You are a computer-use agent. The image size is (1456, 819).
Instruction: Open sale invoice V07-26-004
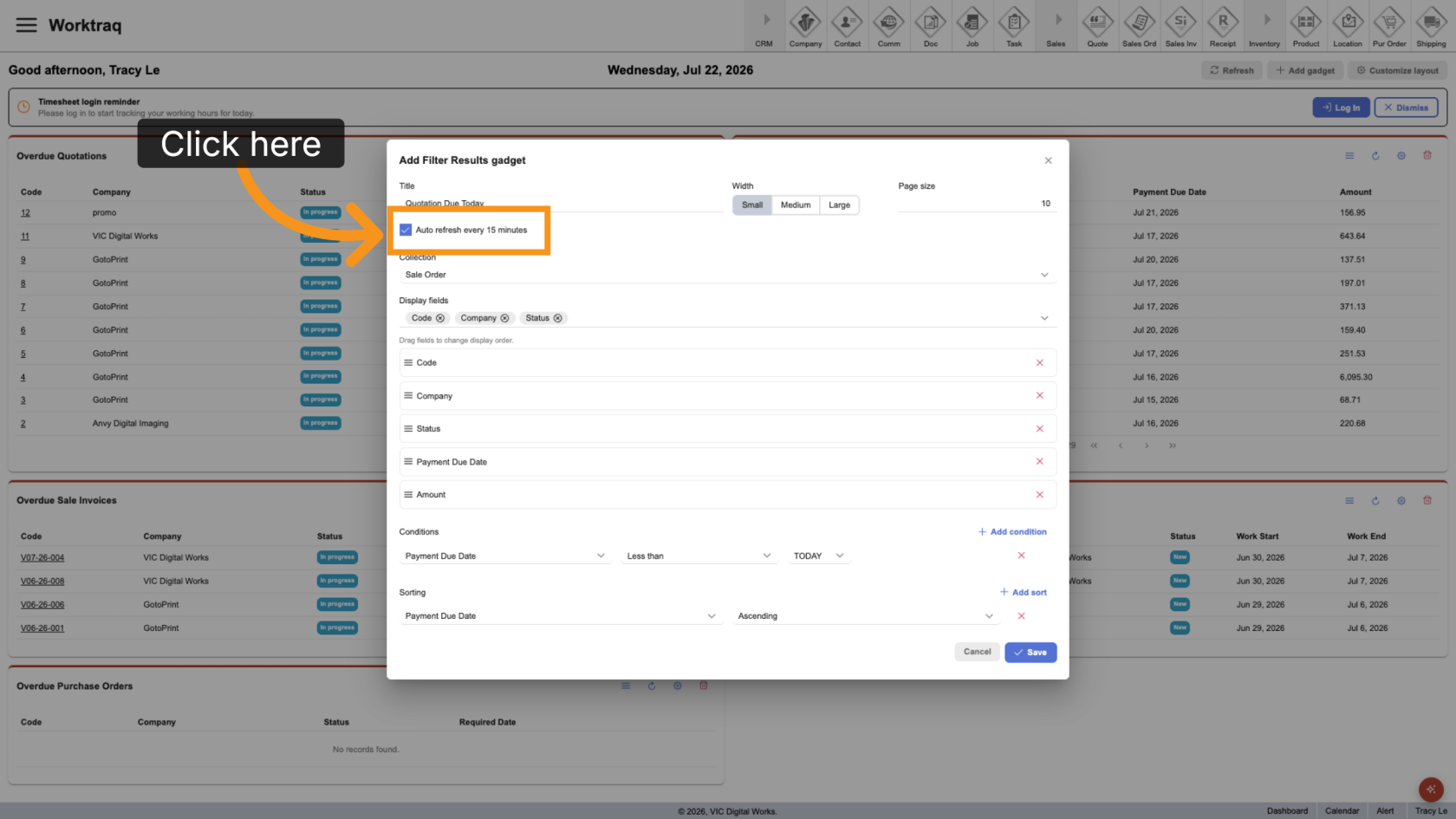pos(42,557)
